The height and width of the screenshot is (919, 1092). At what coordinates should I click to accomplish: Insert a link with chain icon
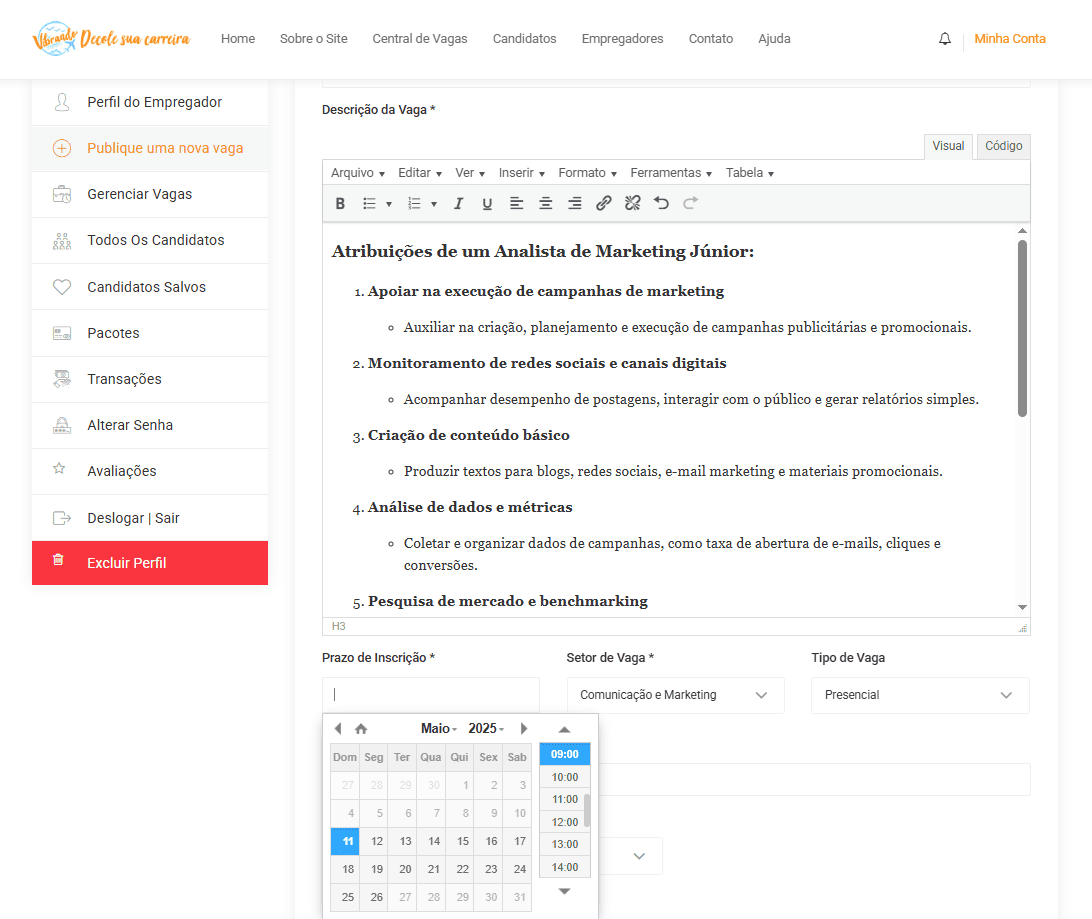[x=604, y=203]
